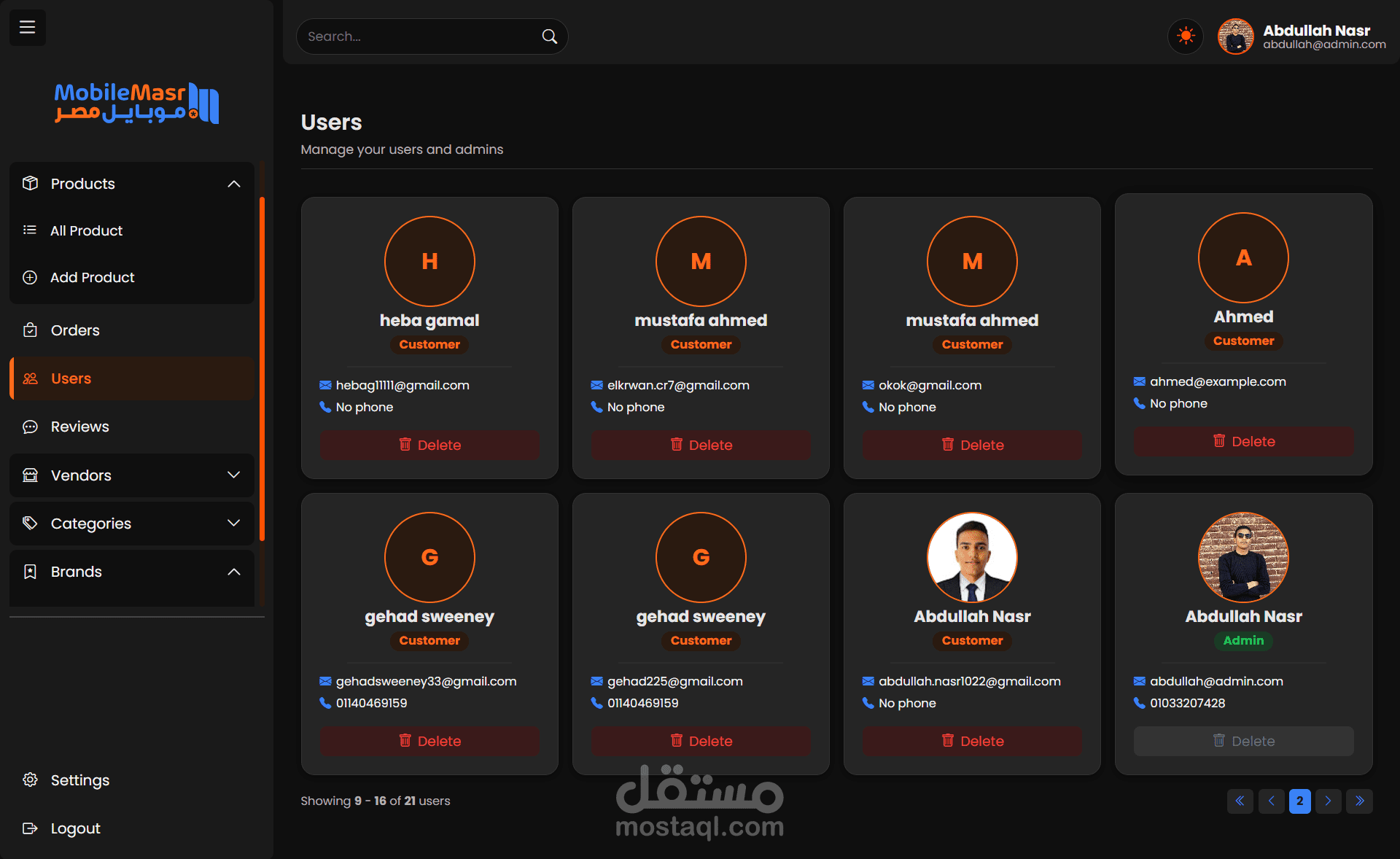Delete the heba gamal user
1400x859 pixels.
click(x=429, y=445)
